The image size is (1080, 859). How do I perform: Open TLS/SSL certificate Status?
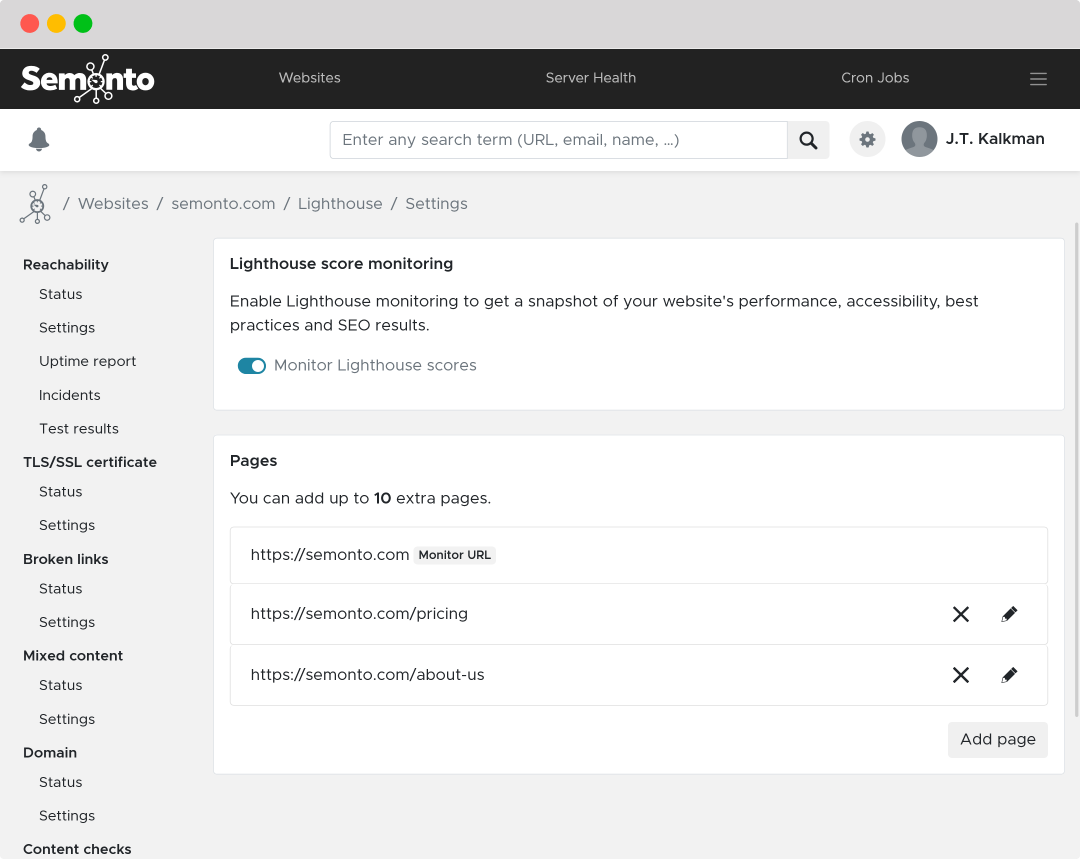pos(61,492)
